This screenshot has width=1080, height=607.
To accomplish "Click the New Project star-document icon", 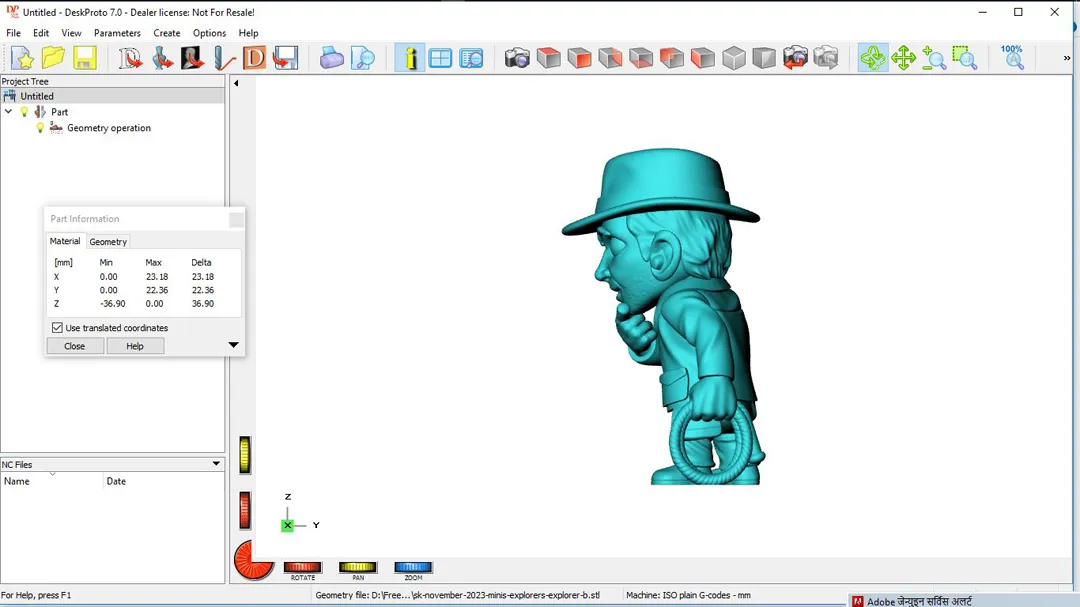I will (22, 58).
